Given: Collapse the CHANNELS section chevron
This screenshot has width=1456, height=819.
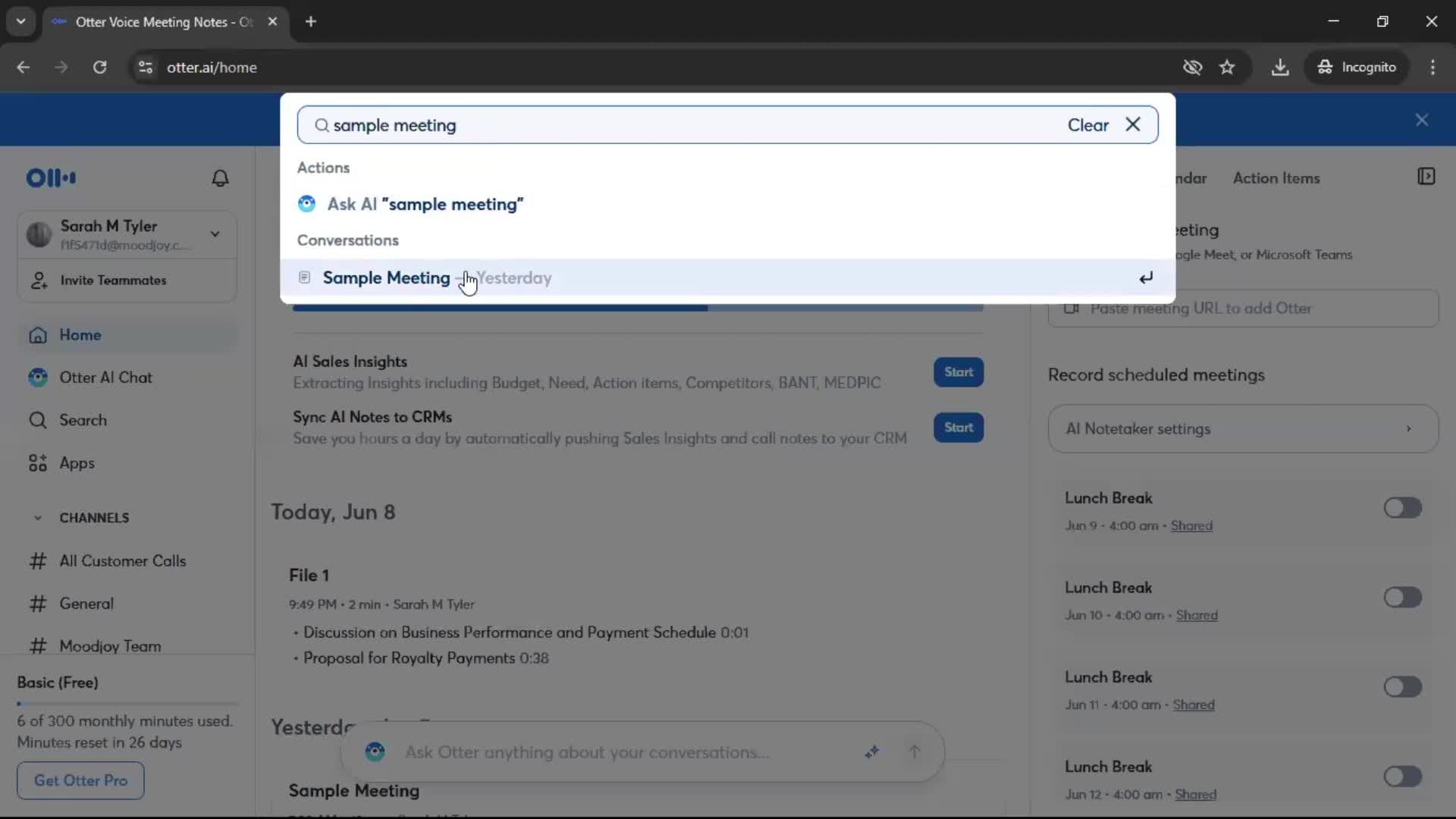Looking at the screenshot, I should point(38,518).
